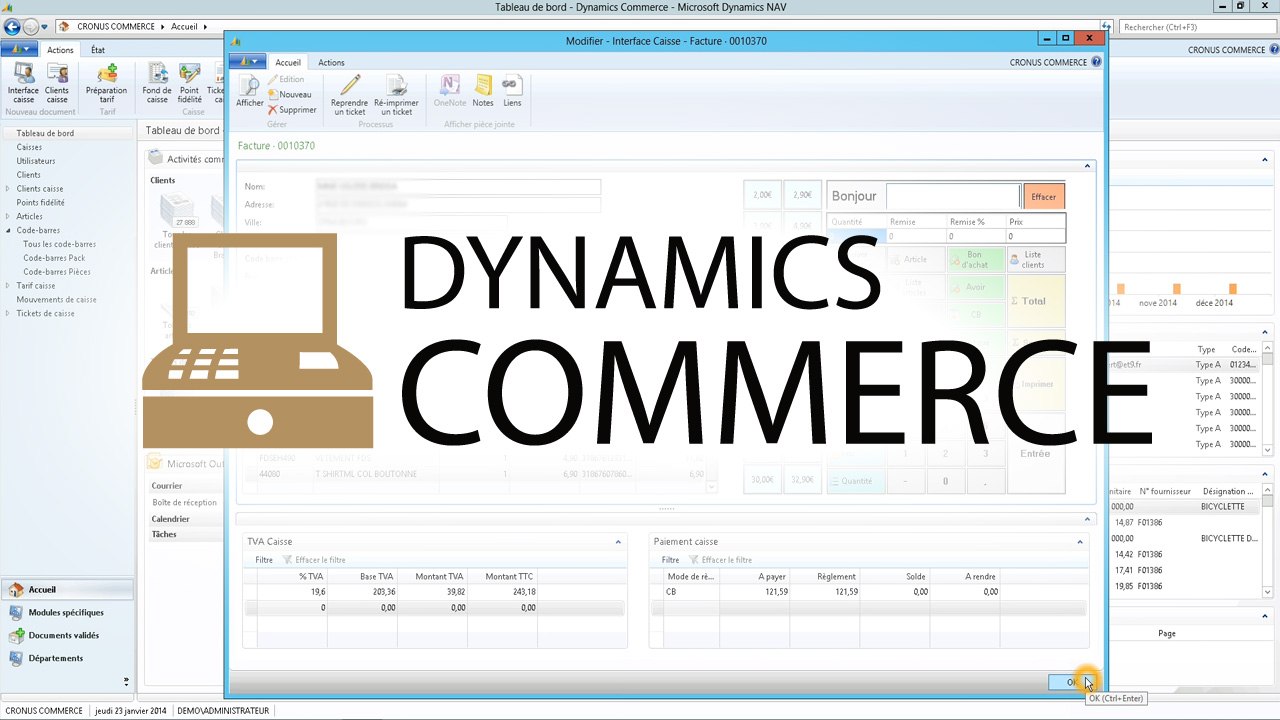Screen dimensions: 1280x720
Task: Click Σ Total button on POS panel
Action: 1035,301
